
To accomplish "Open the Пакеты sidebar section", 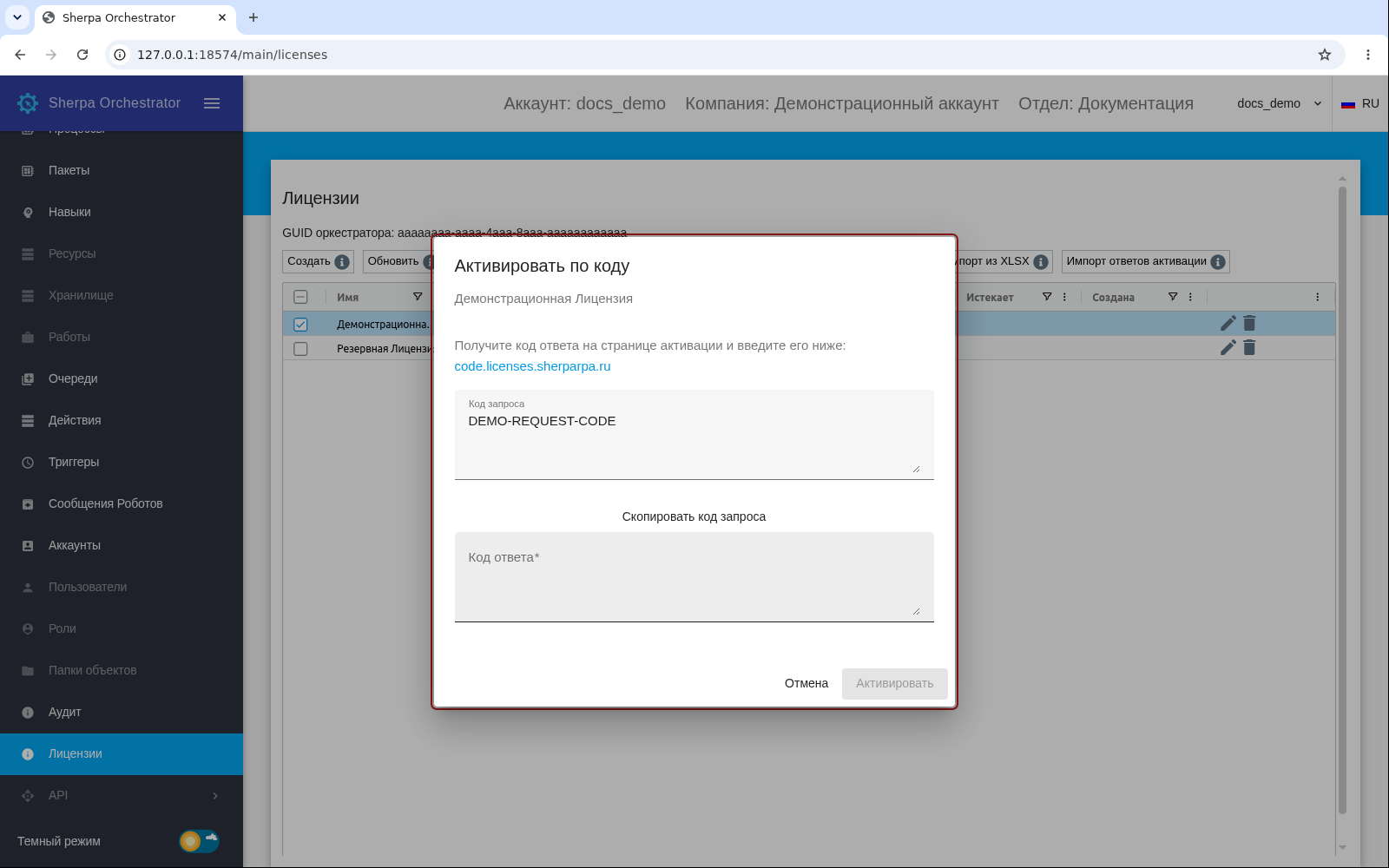I will (x=122, y=171).
